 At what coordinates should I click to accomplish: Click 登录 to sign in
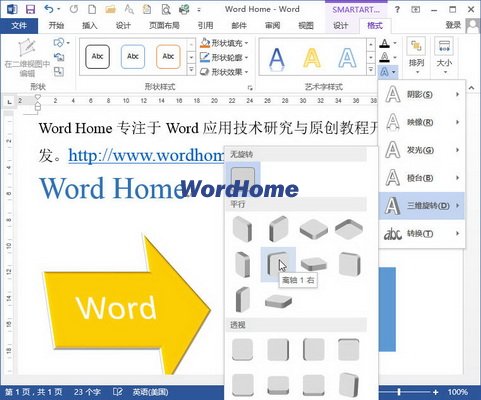(x=453, y=25)
